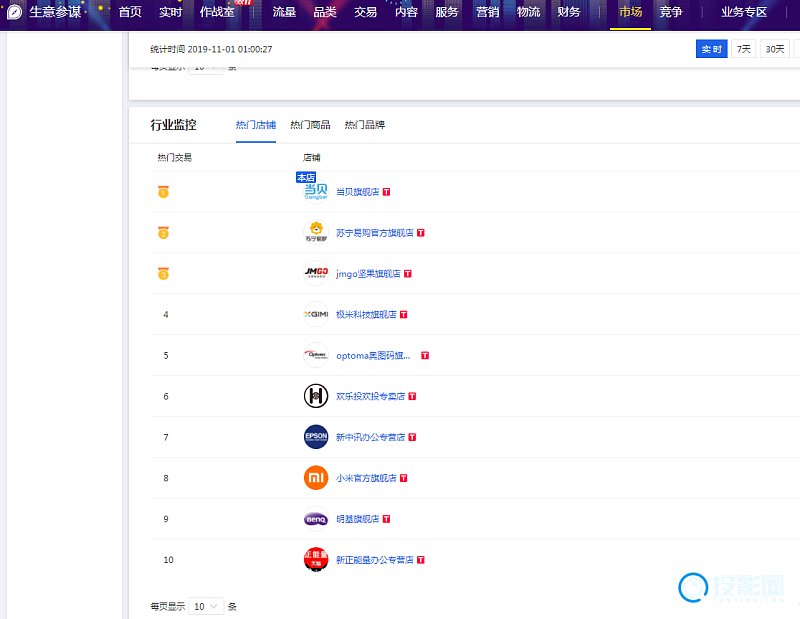Open the 苏宁易购 store logo icon
Screen dimensions: 800x619
[316, 233]
